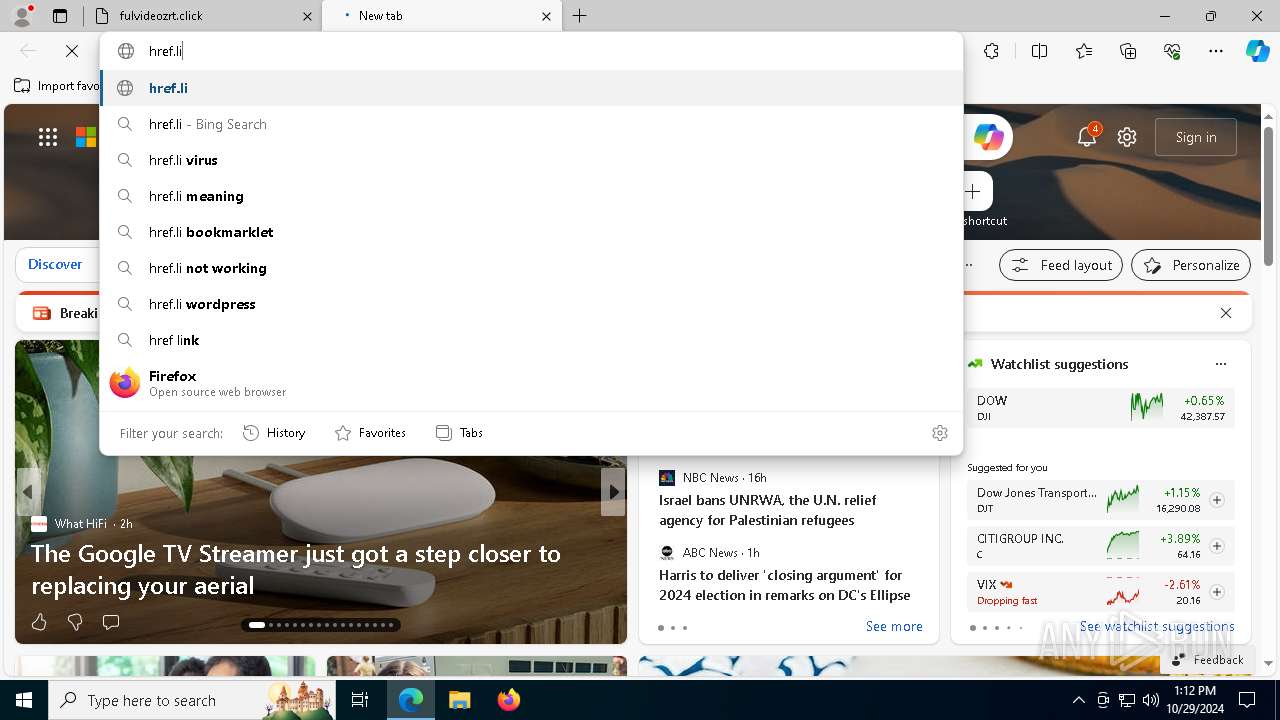1280x720 pixels.
Task: Open notifications bell with badge
Action: (1087, 137)
